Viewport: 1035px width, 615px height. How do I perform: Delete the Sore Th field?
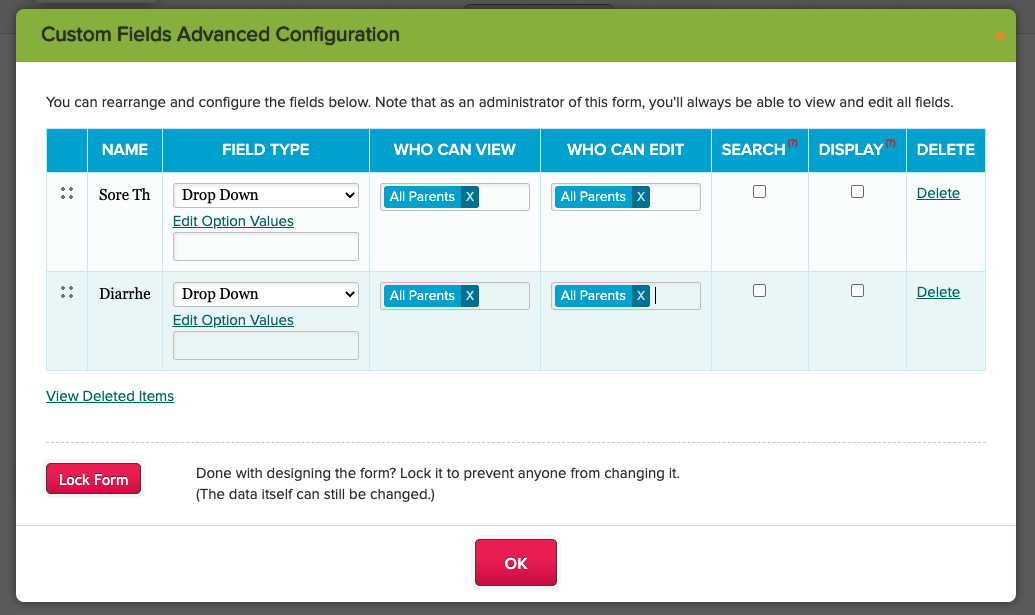click(x=938, y=193)
